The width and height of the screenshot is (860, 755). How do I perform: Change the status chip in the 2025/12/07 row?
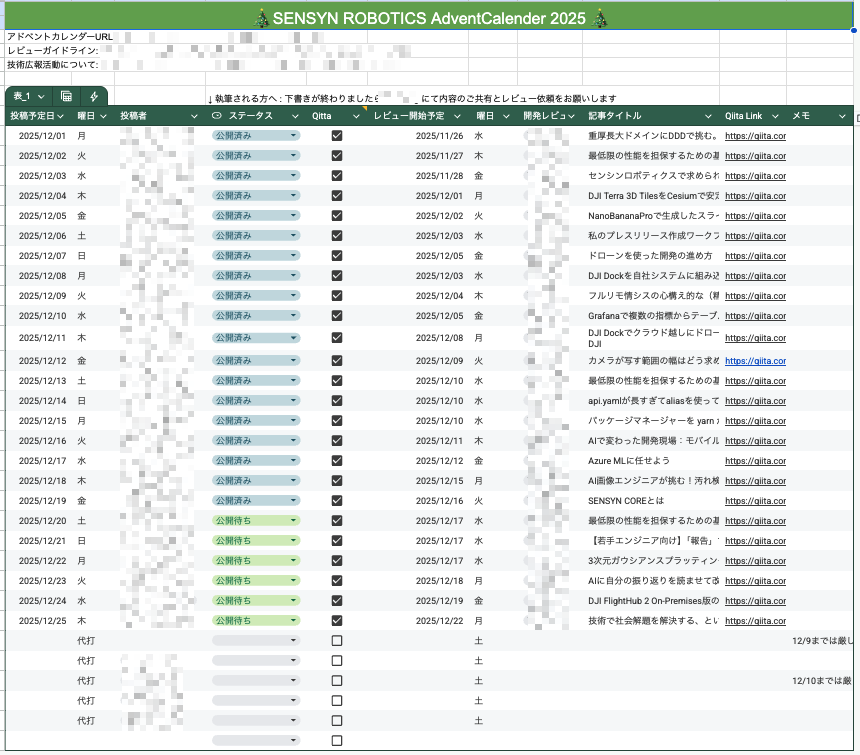pyautogui.click(x=256, y=256)
